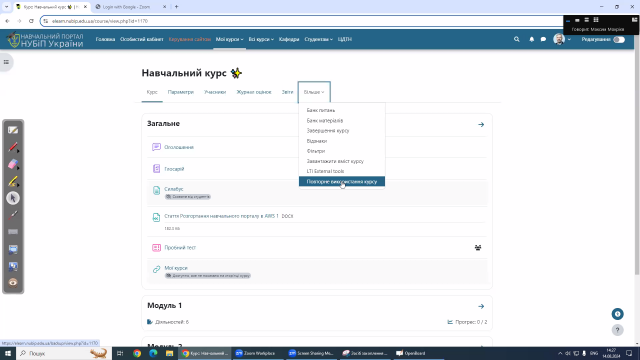
Task: Choose Фільтри from the menu
Action: 342,151
